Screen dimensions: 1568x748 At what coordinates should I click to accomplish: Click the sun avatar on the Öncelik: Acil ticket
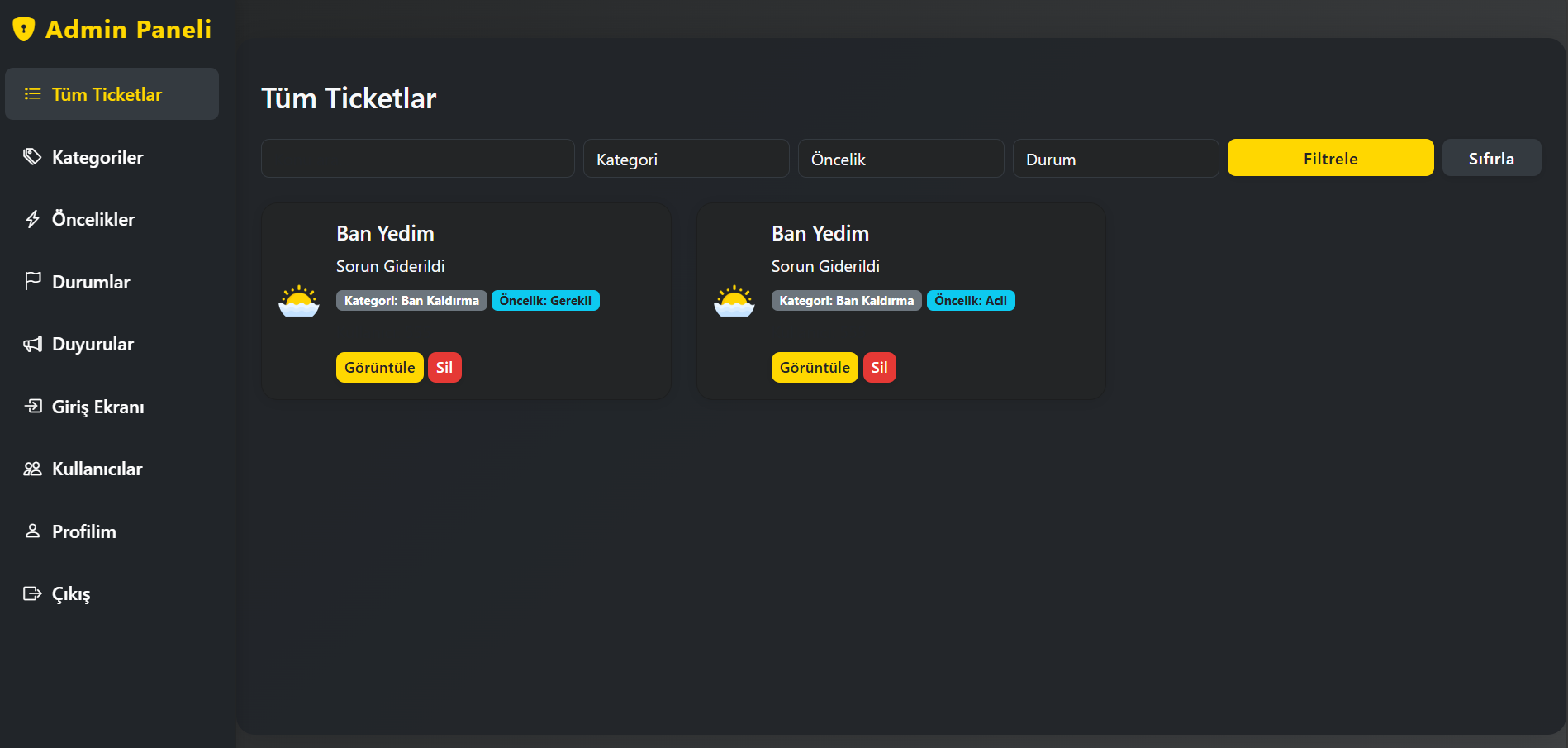[x=734, y=302]
